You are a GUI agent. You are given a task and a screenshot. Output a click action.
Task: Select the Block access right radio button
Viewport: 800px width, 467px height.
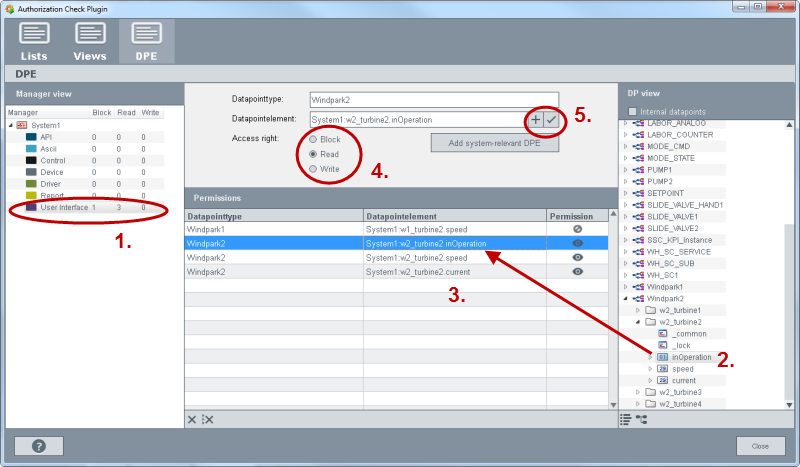click(314, 139)
